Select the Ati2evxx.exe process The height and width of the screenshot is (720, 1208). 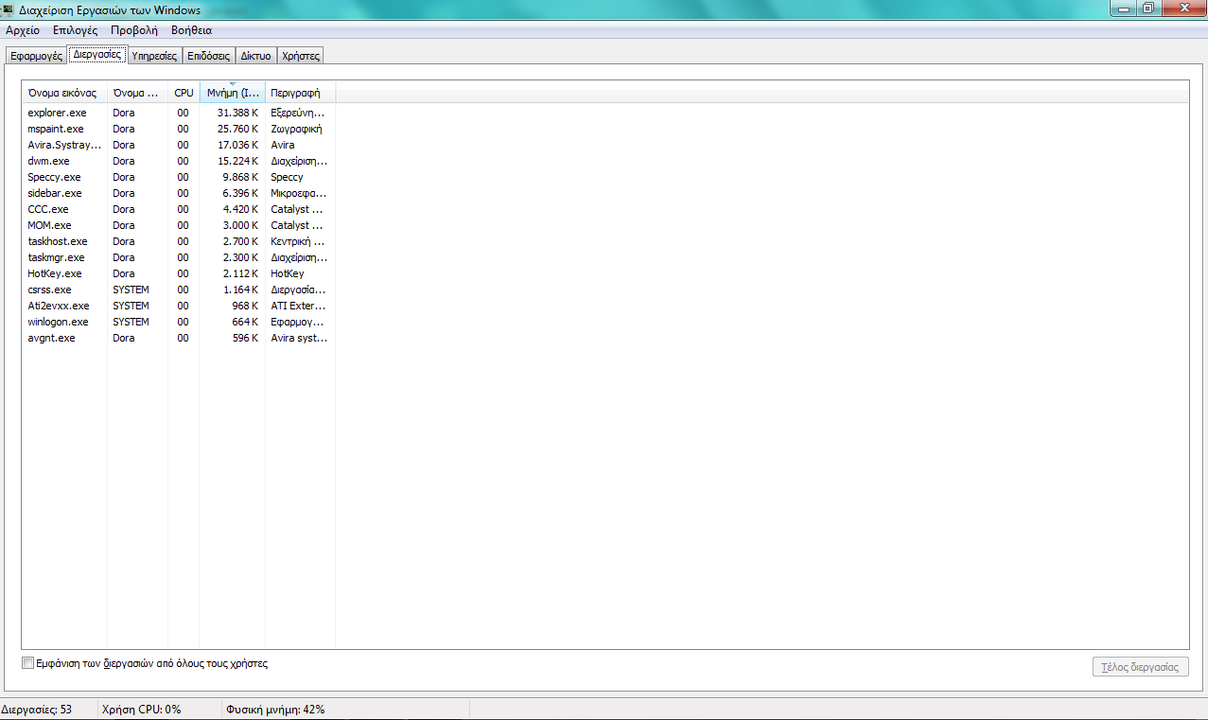[x=180, y=305]
